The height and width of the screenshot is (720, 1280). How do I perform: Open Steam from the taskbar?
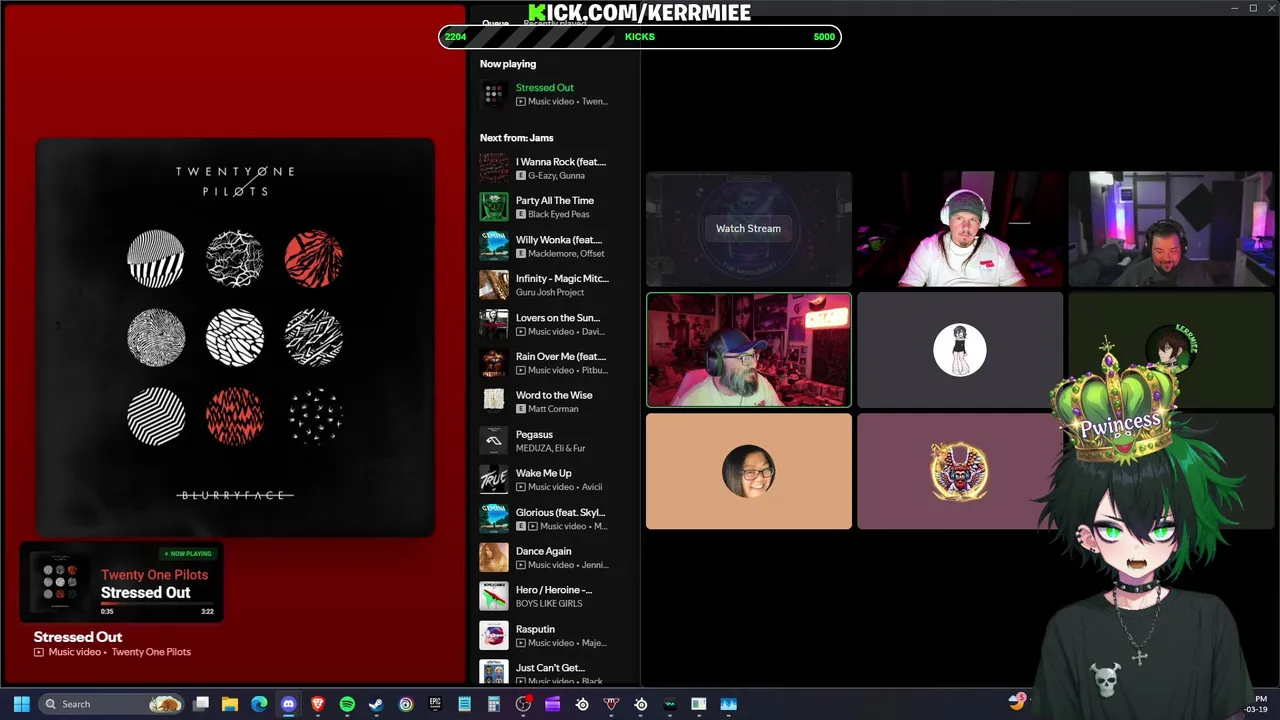(376, 704)
